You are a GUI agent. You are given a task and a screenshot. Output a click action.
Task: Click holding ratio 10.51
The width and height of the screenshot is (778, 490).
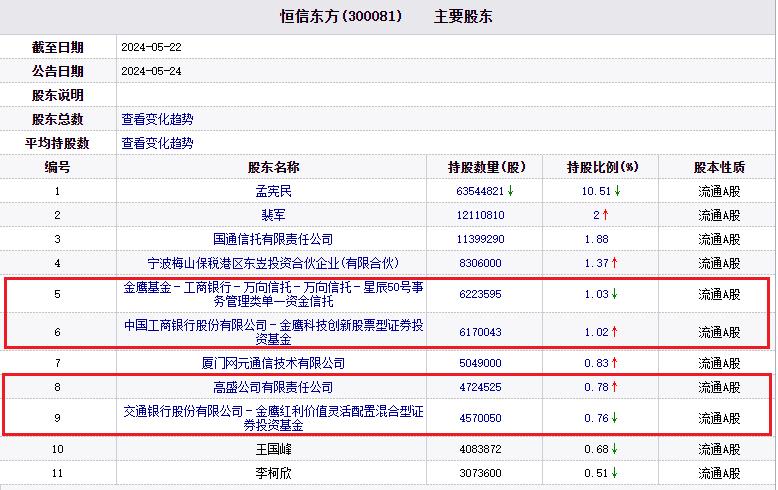(596, 191)
